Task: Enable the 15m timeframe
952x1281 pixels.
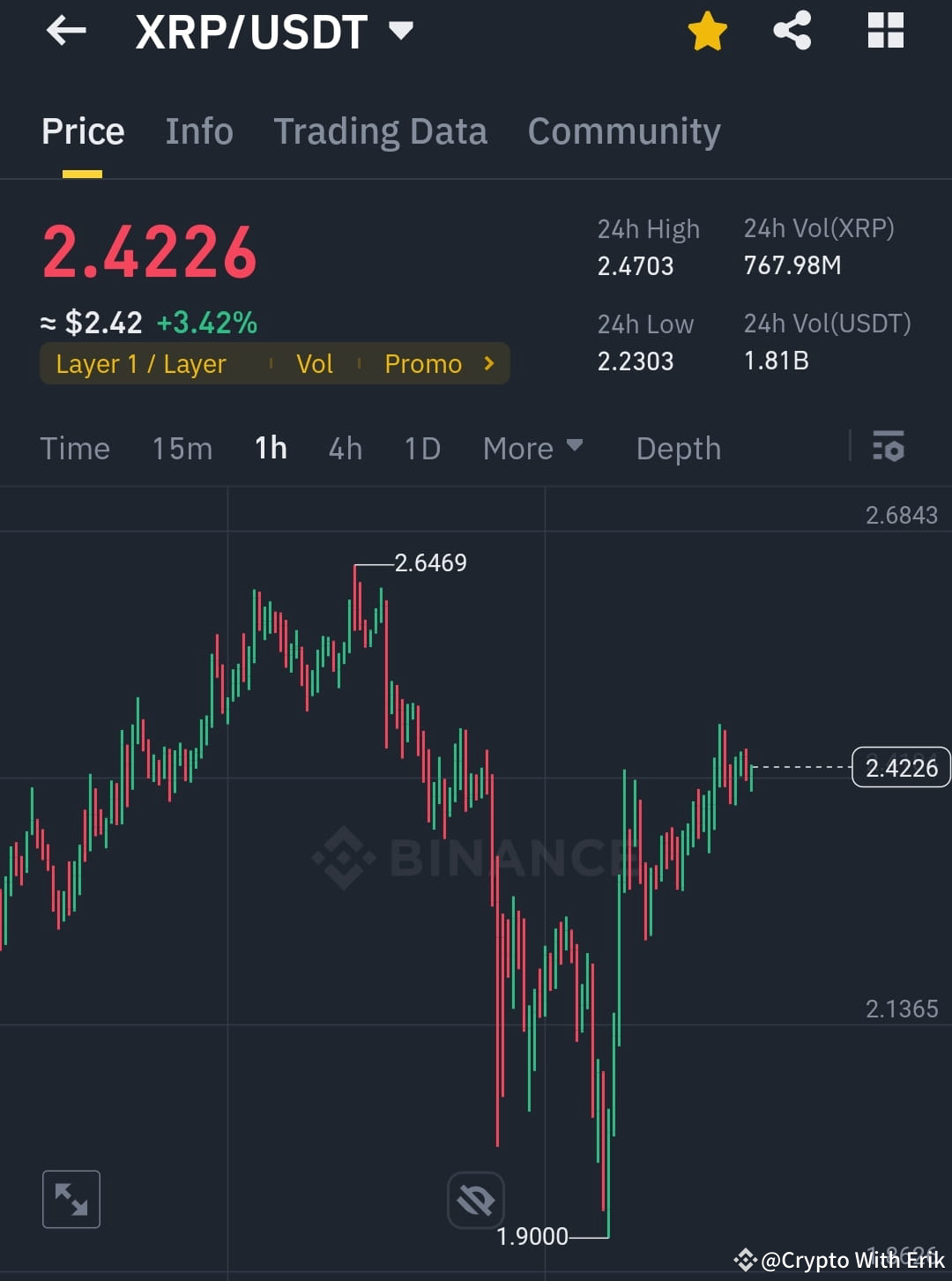Action: tap(182, 448)
